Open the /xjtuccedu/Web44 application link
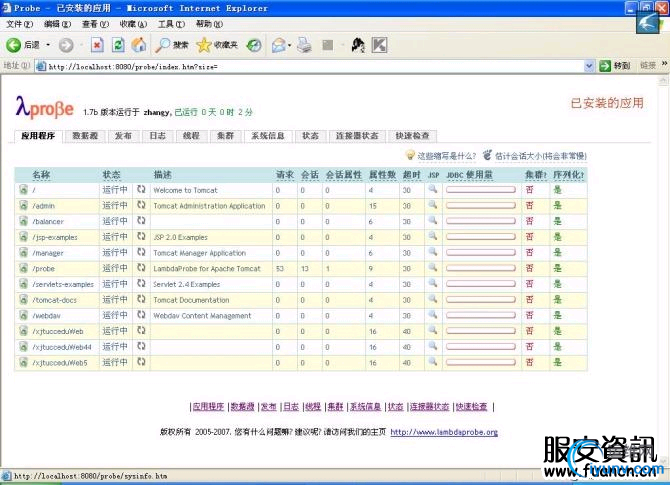 click(62, 347)
